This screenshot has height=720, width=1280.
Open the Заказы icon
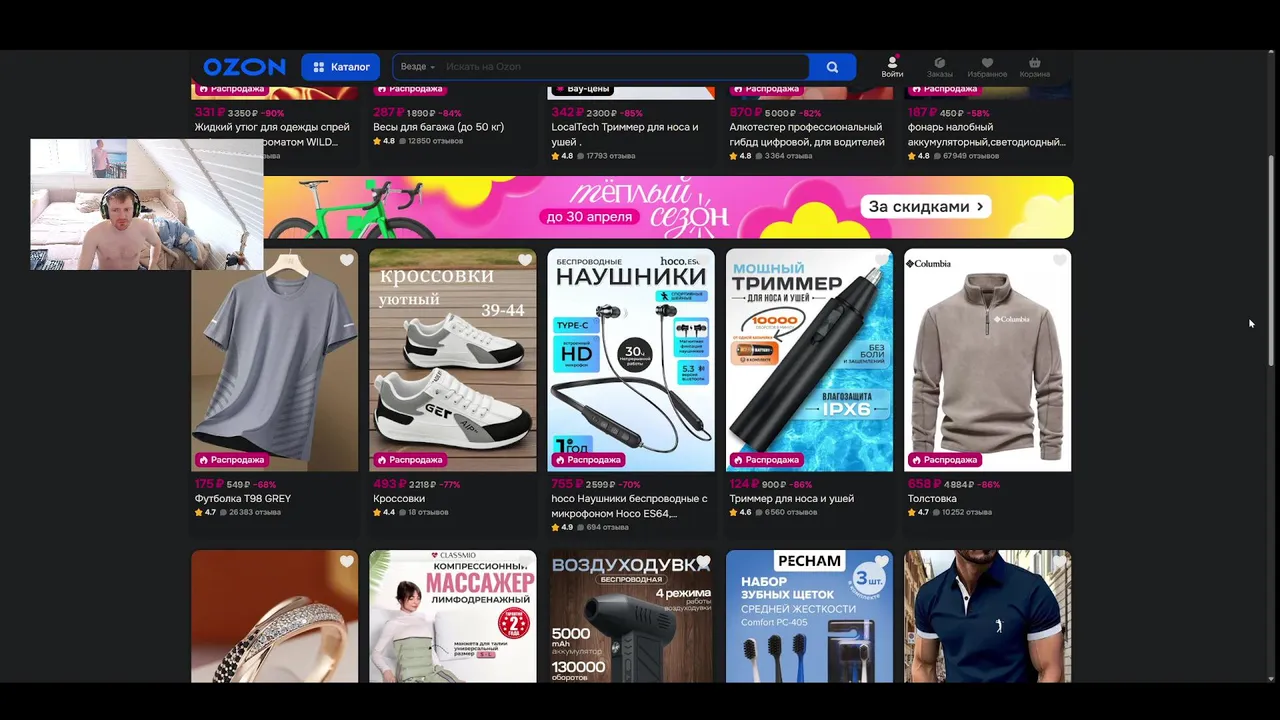coord(940,67)
